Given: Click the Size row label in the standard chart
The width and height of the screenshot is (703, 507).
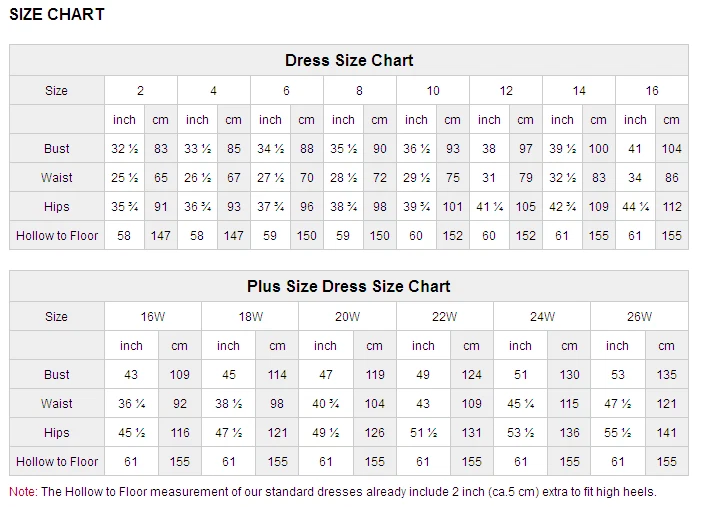Looking at the screenshot, I should click(x=57, y=91).
